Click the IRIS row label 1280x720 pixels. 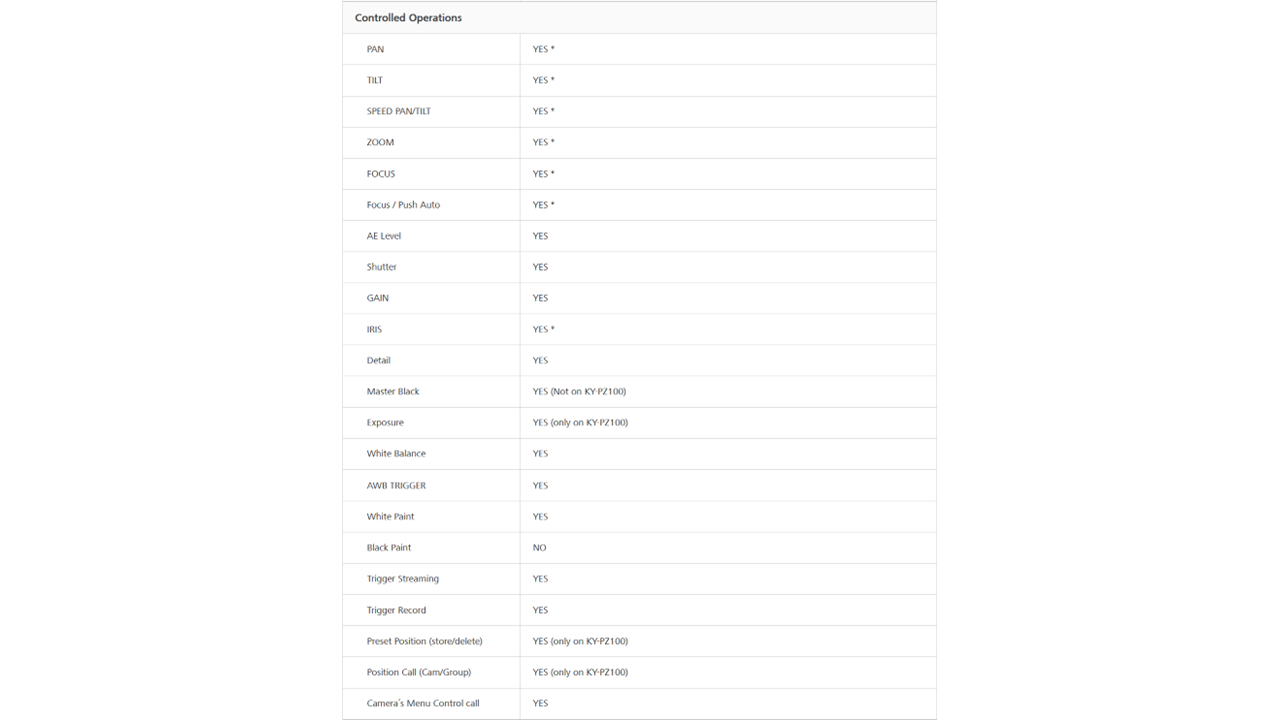coord(374,329)
